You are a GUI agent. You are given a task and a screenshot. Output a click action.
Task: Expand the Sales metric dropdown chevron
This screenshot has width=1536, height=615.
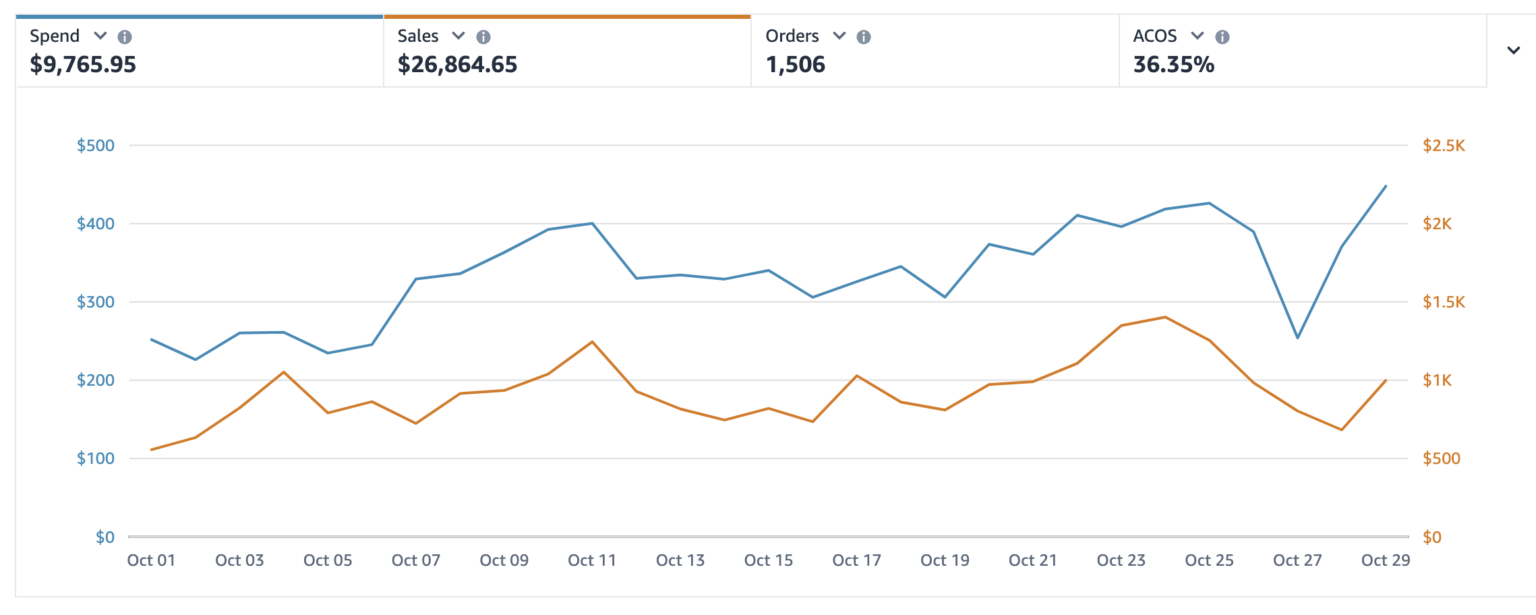tap(458, 36)
